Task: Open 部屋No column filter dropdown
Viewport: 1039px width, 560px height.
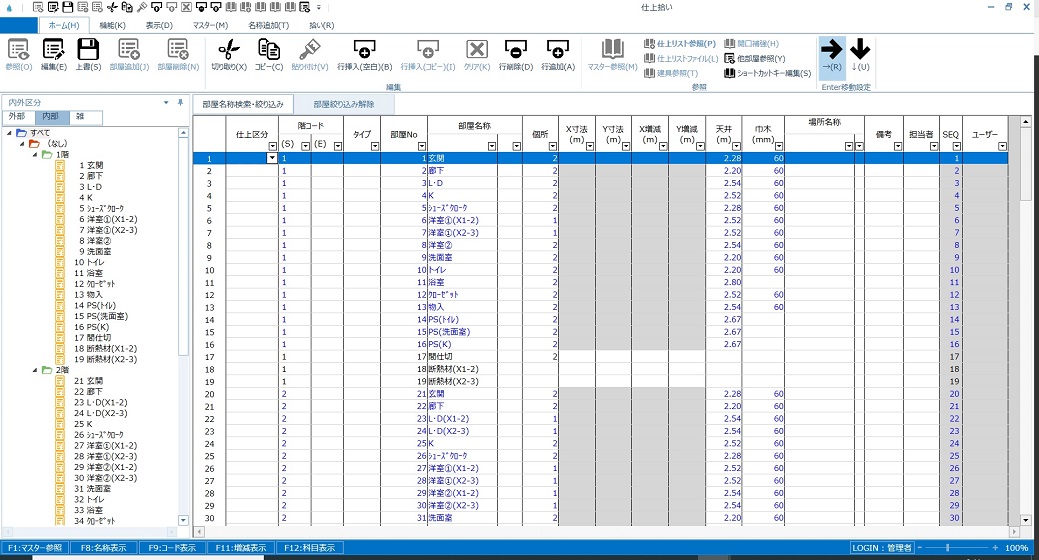Action: (421, 146)
